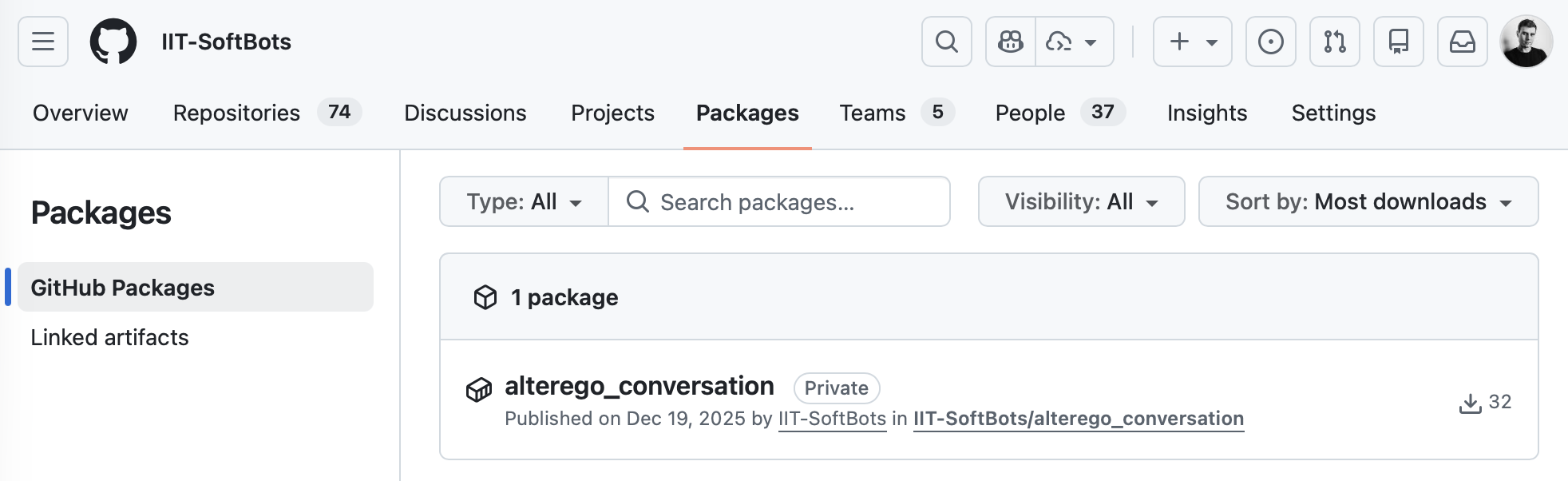The width and height of the screenshot is (1568, 481).
Task: Click the GitHub logo icon
Action: coord(113,42)
